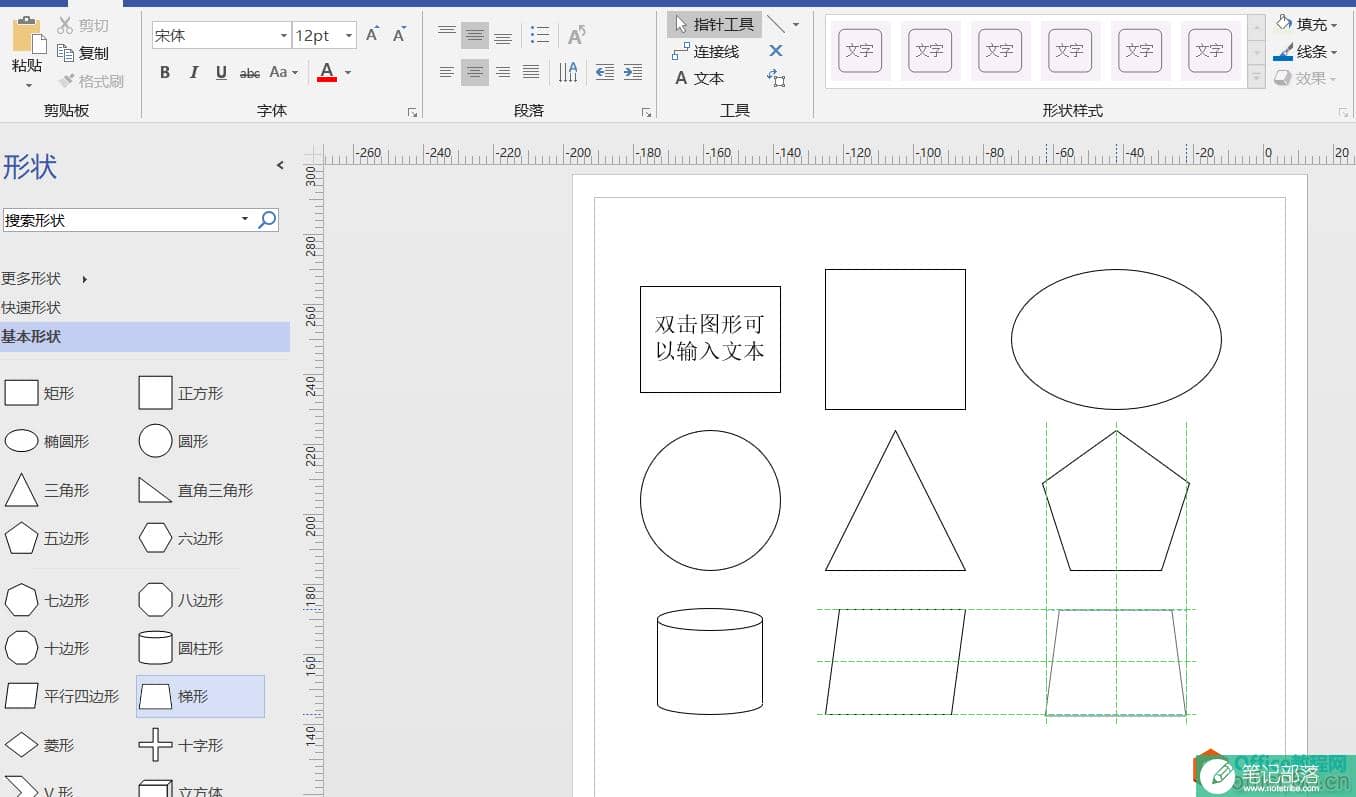Toggle align text to bottom
Image resolution: width=1356 pixels, height=797 pixels.
[x=503, y=36]
